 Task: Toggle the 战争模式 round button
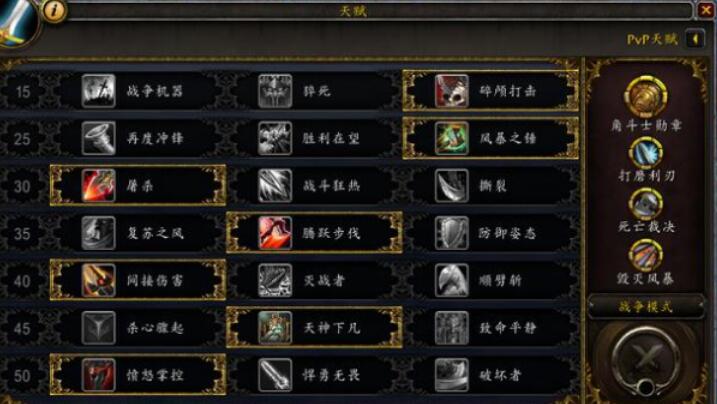tap(646, 360)
